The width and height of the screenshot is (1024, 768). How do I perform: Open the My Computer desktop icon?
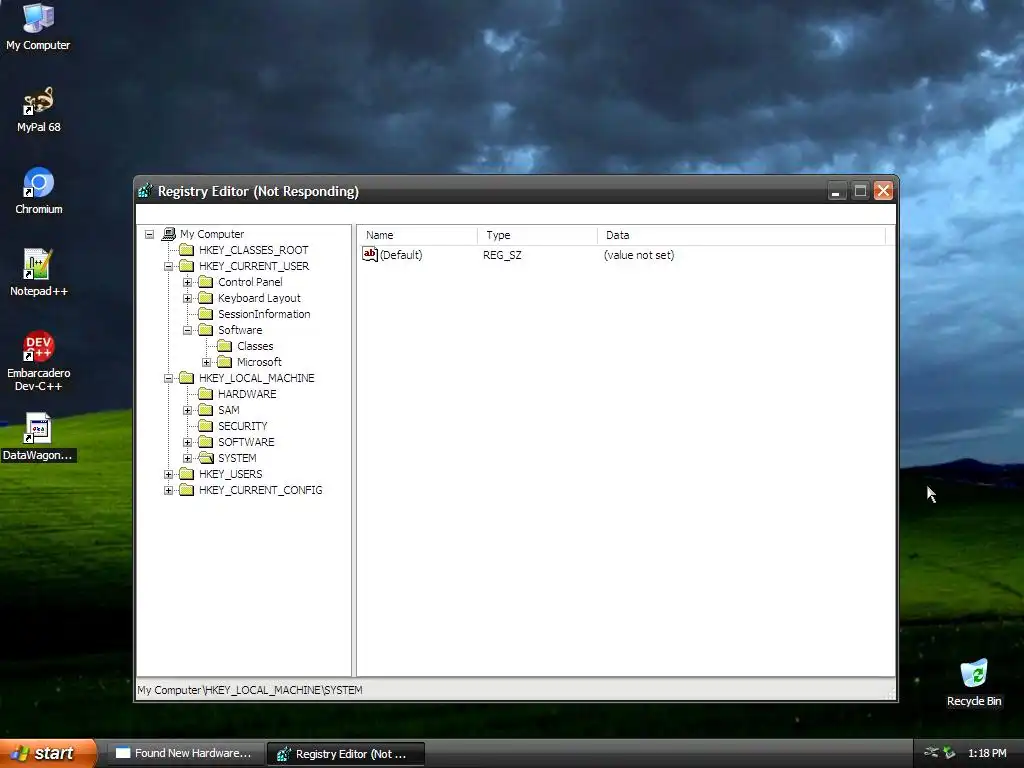[x=38, y=26]
